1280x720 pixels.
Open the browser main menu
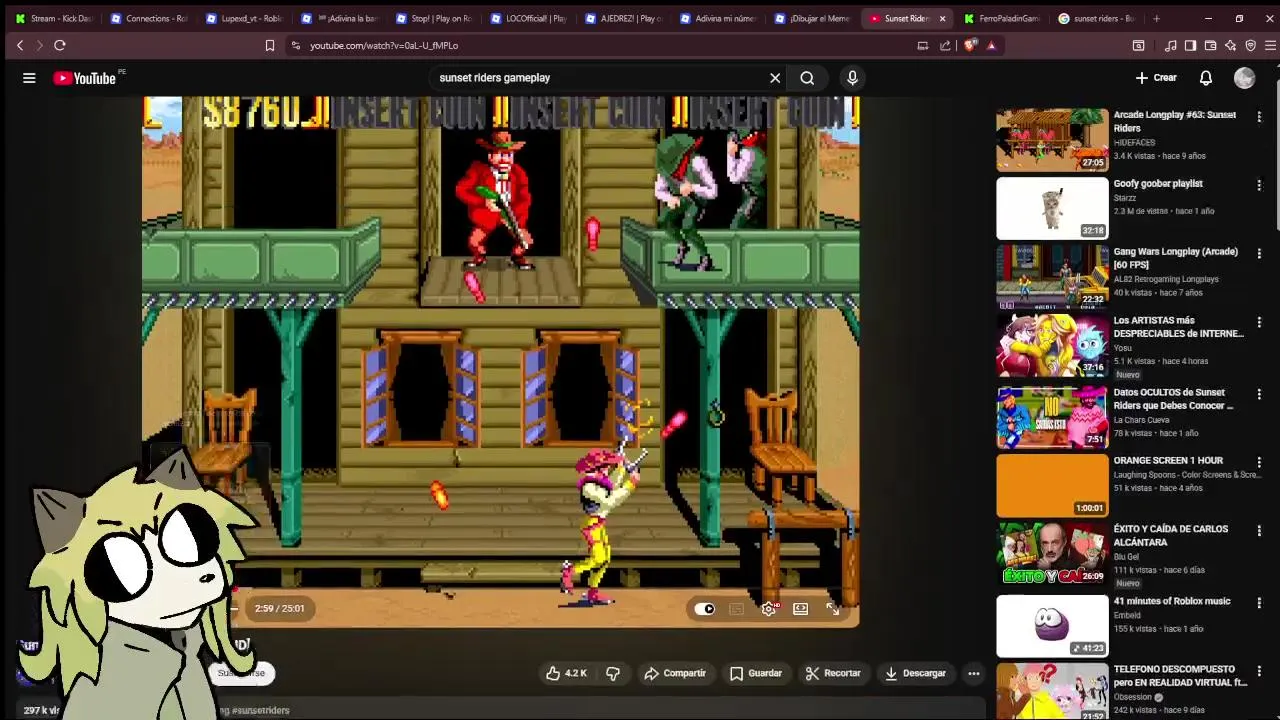click(x=1270, y=45)
